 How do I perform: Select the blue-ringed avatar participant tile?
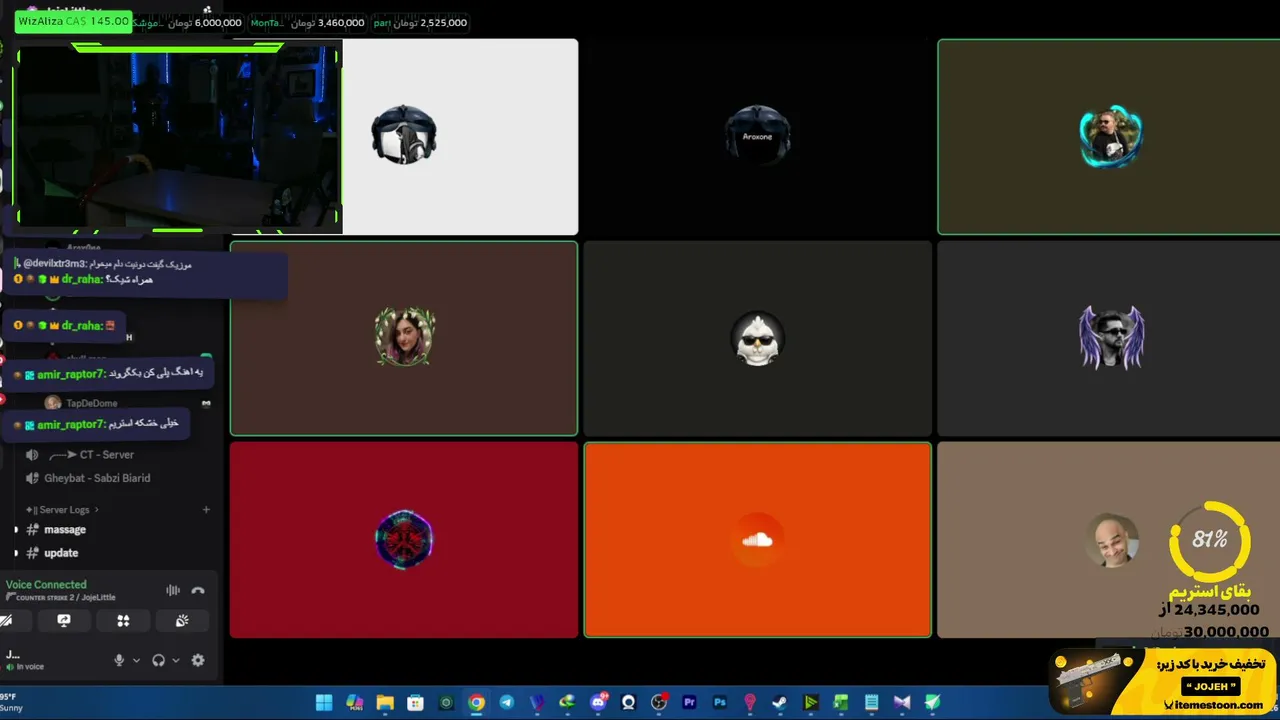(1109, 137)
